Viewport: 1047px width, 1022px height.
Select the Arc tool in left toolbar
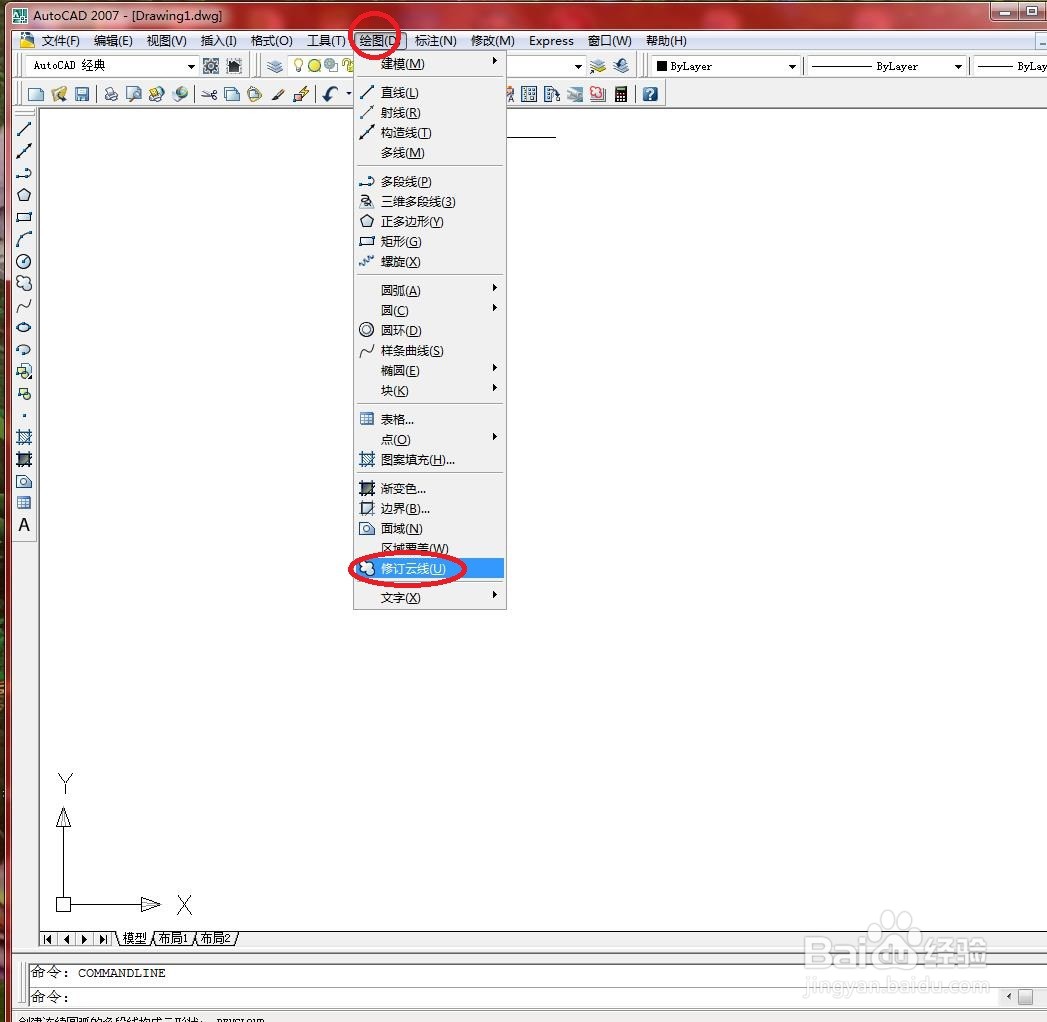click(x=24, y=239)
